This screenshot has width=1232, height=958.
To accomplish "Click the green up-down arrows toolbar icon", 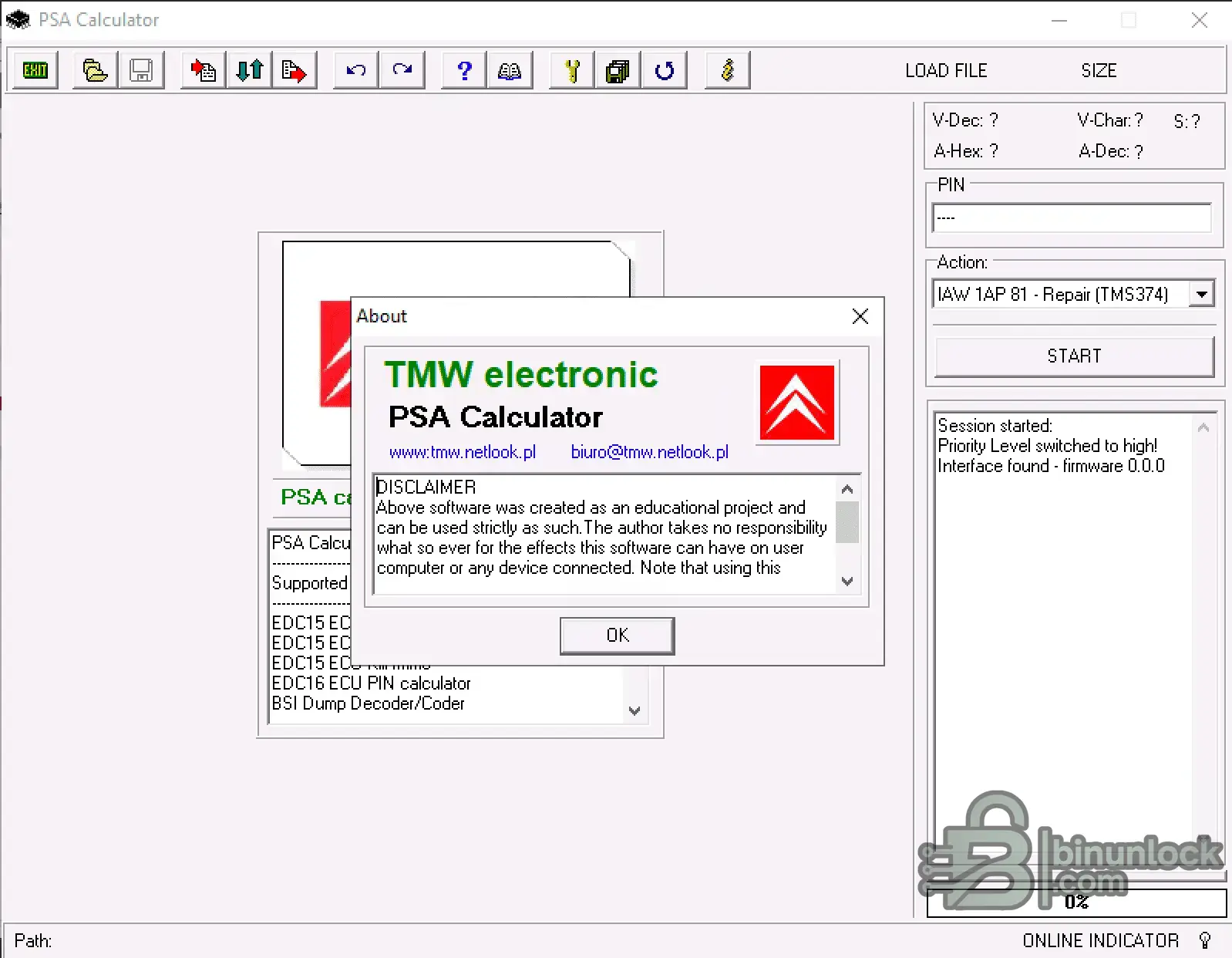I will pos(249,71).
